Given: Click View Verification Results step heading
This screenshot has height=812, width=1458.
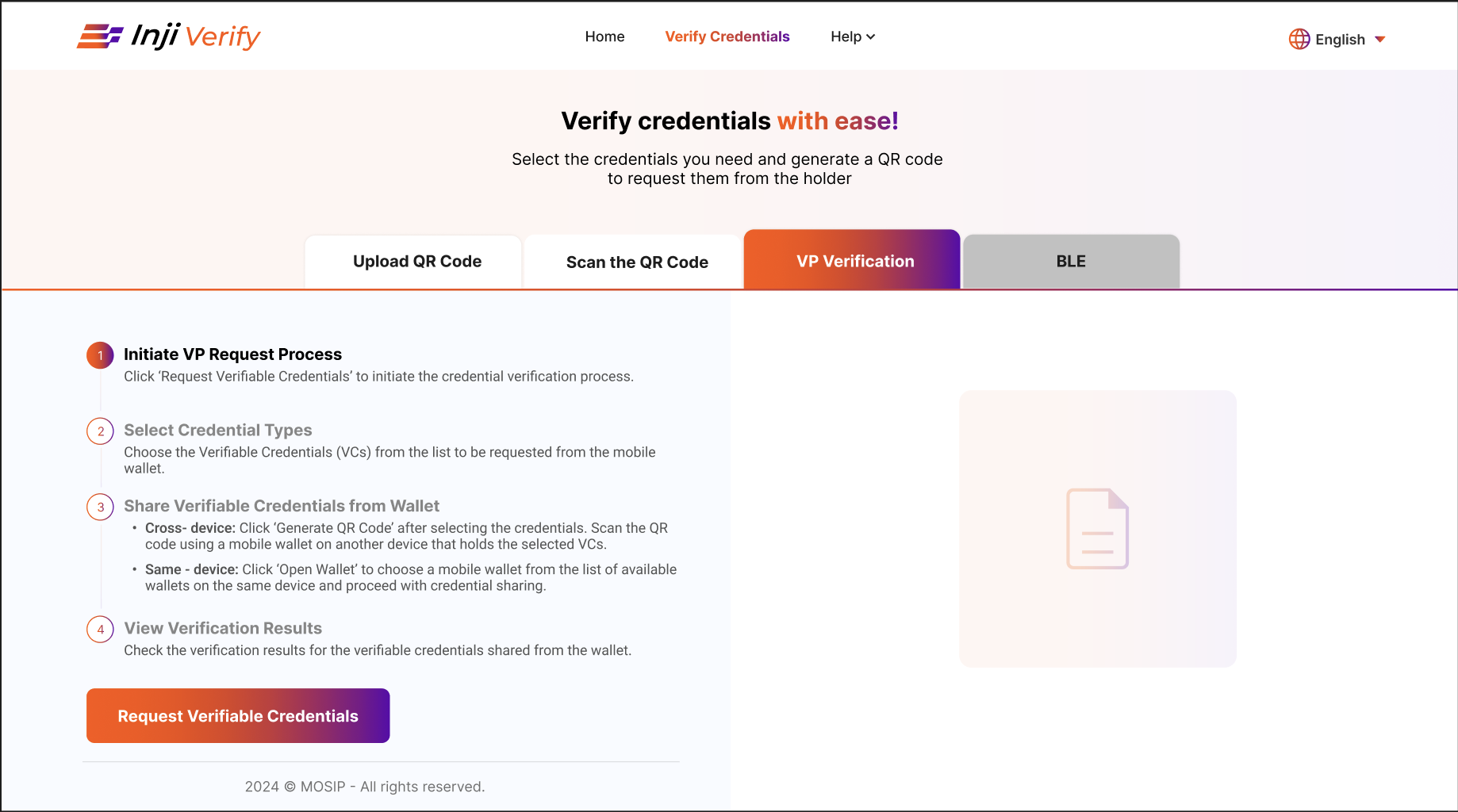Looking at the screenshot, I should coord(223,628).
